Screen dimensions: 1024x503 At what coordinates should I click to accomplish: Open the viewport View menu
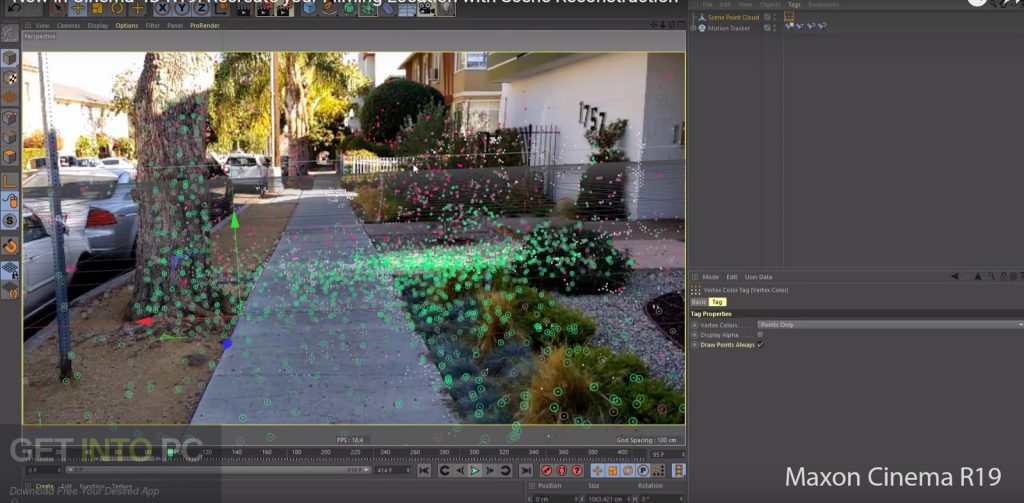(x=42, y=25)
